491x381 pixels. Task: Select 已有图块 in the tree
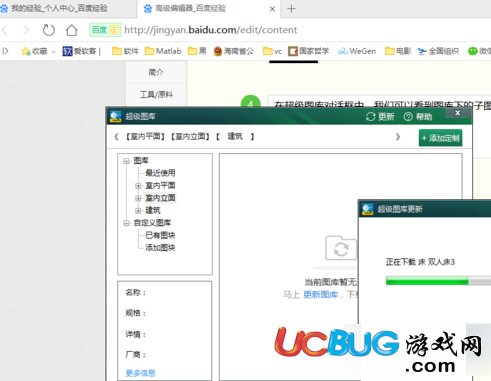click(160, 235)
